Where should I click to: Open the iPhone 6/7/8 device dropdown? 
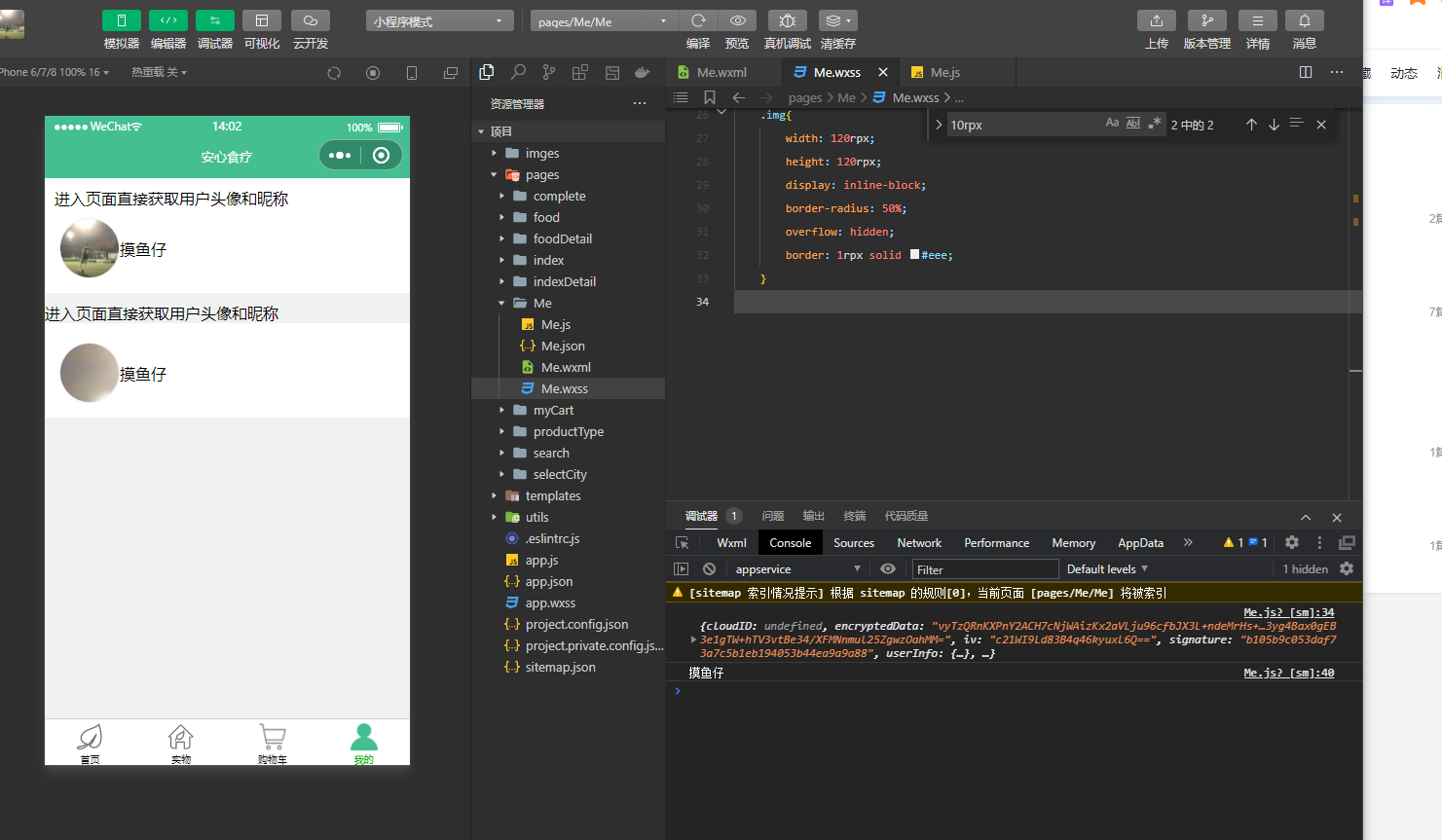click(x=54, y=72)
